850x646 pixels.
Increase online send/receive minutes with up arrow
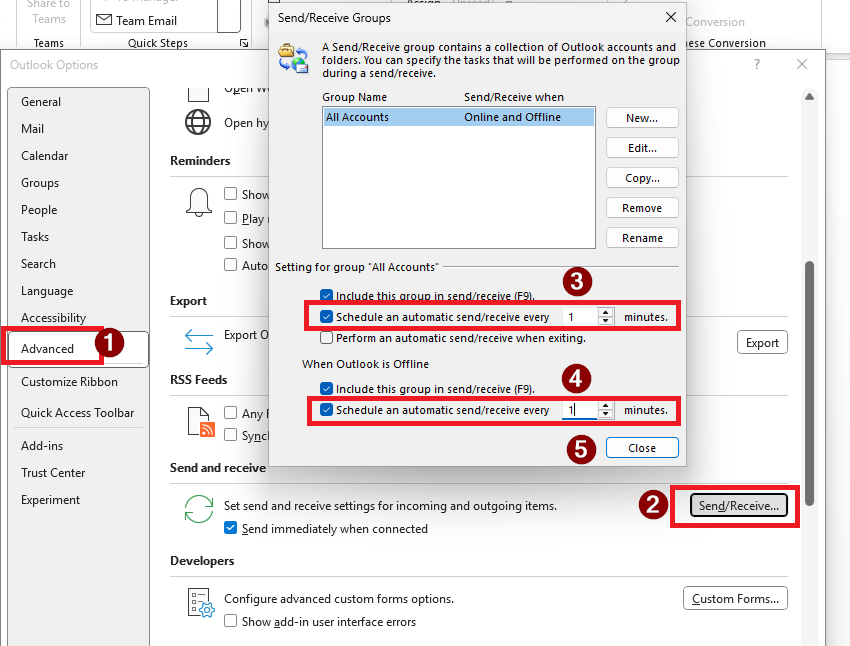[606, 312]
